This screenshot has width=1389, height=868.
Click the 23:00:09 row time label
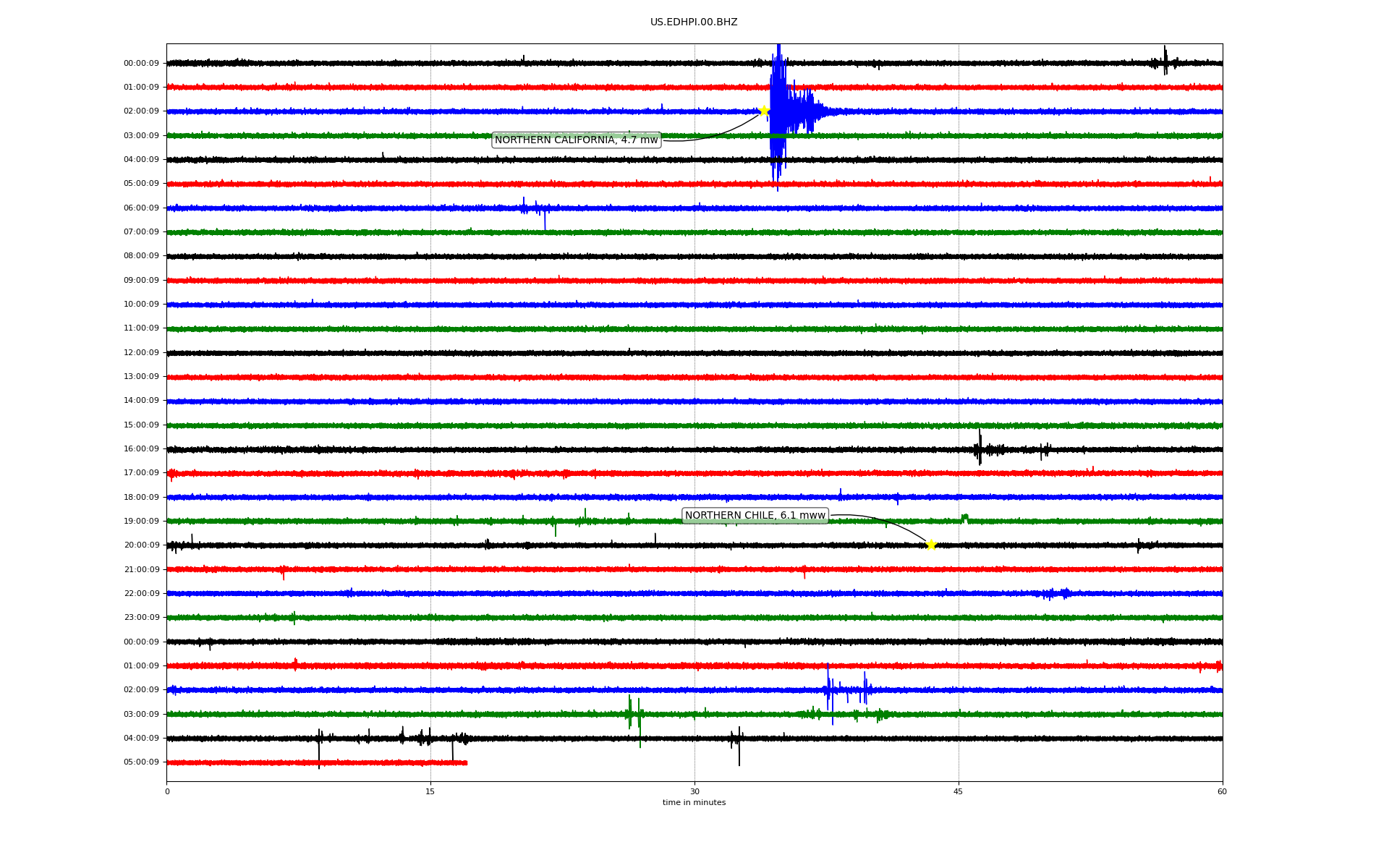point(141,618)
